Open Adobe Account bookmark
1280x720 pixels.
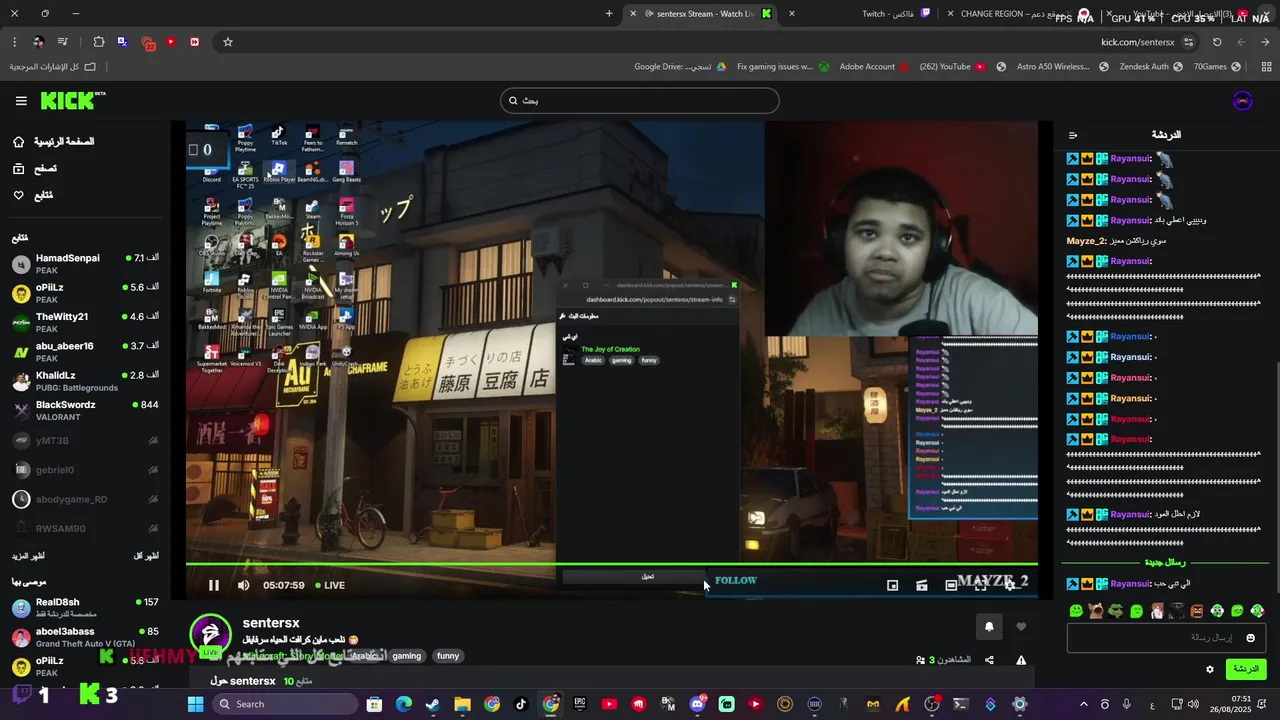tap(874, 67)
